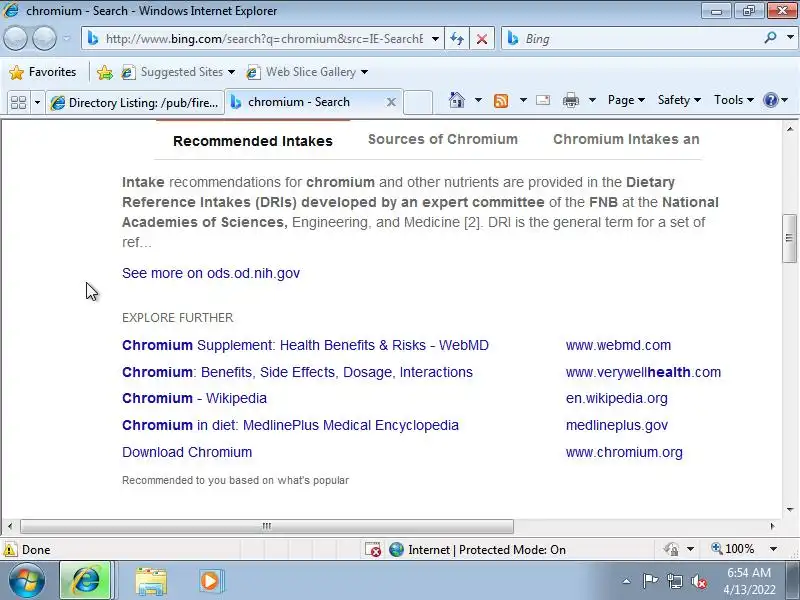The height and width of the screenshot is (600, 800).
Task: Open a new blank tab
Action: 418,102
